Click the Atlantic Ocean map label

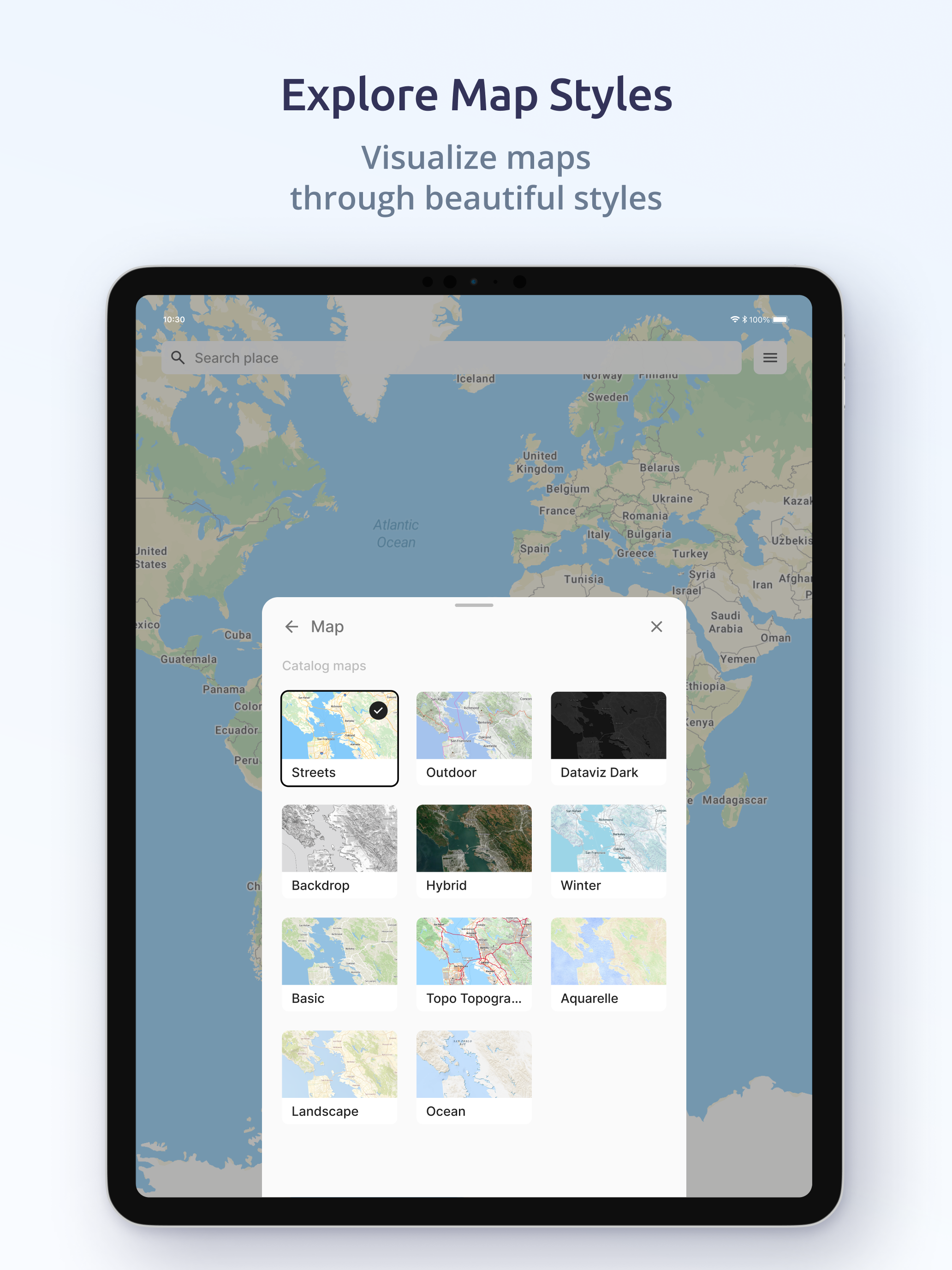[396, 533]
